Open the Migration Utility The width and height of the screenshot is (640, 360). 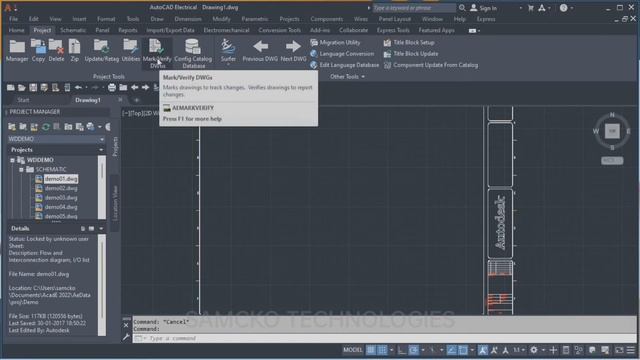click(335, 42)
